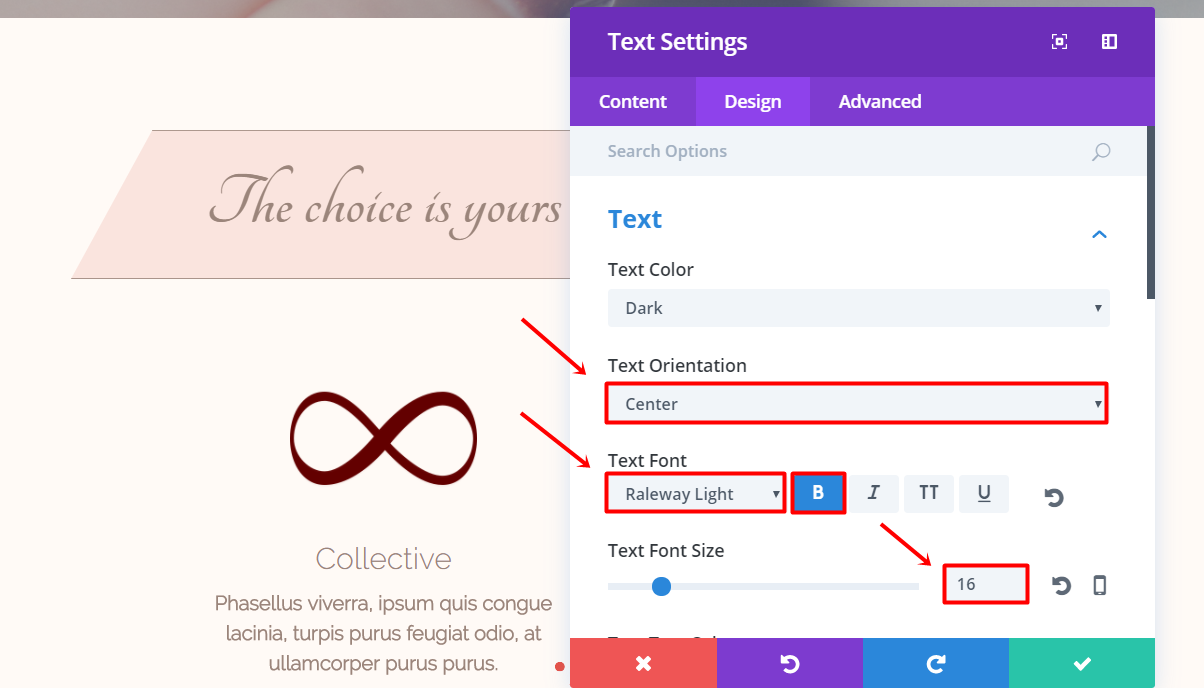This screenshot has height=688, width=1204.
Task: Save changes with green checkmark
Action: (1082, 663)
